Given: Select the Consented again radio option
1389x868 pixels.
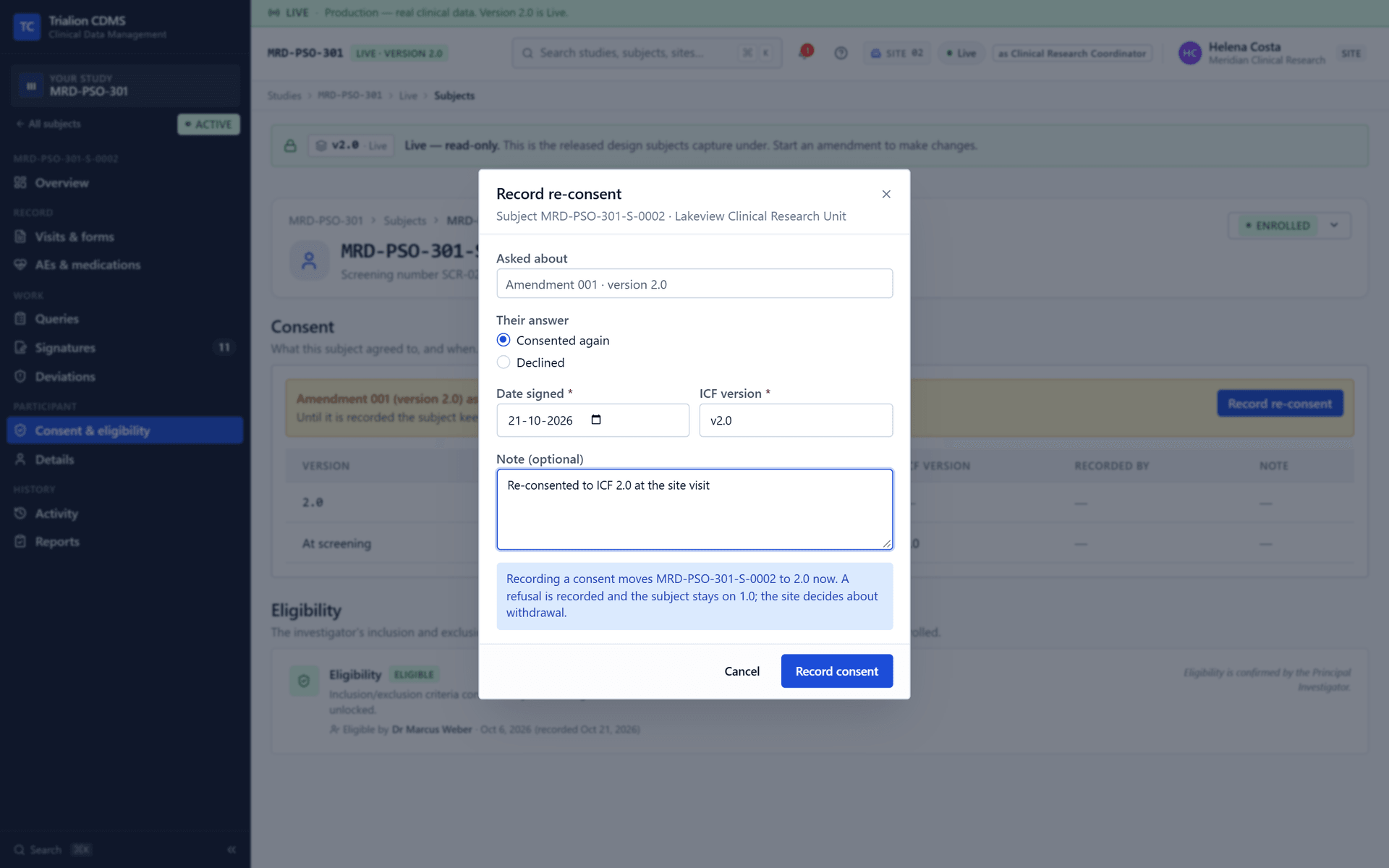Looking at the screenshot, I should point(504,340).
